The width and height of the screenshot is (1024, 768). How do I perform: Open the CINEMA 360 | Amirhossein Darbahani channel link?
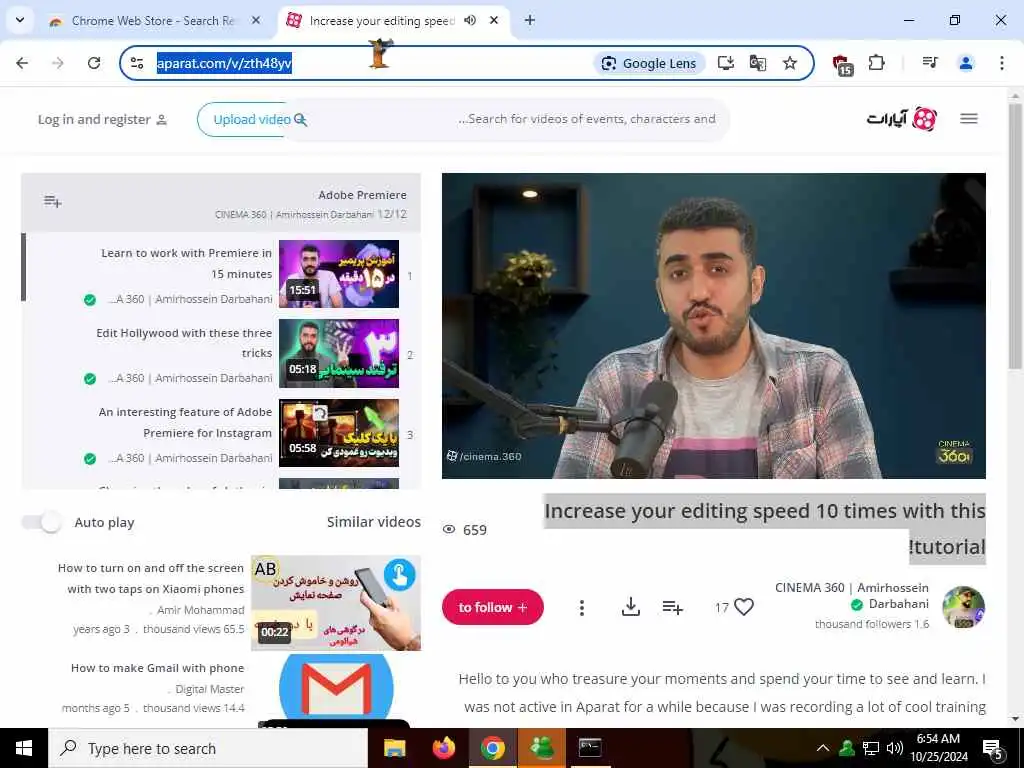(x=852, y=596)
